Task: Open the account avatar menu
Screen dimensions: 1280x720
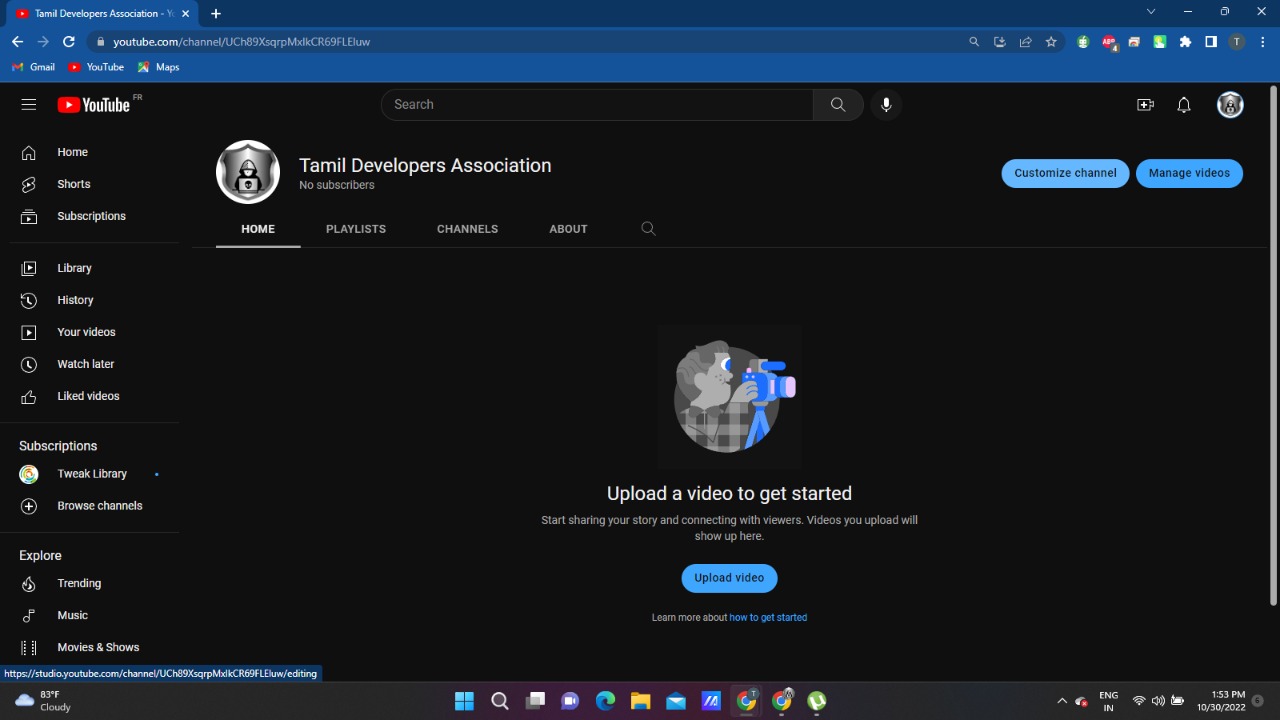Action: tap(1230, 104)
